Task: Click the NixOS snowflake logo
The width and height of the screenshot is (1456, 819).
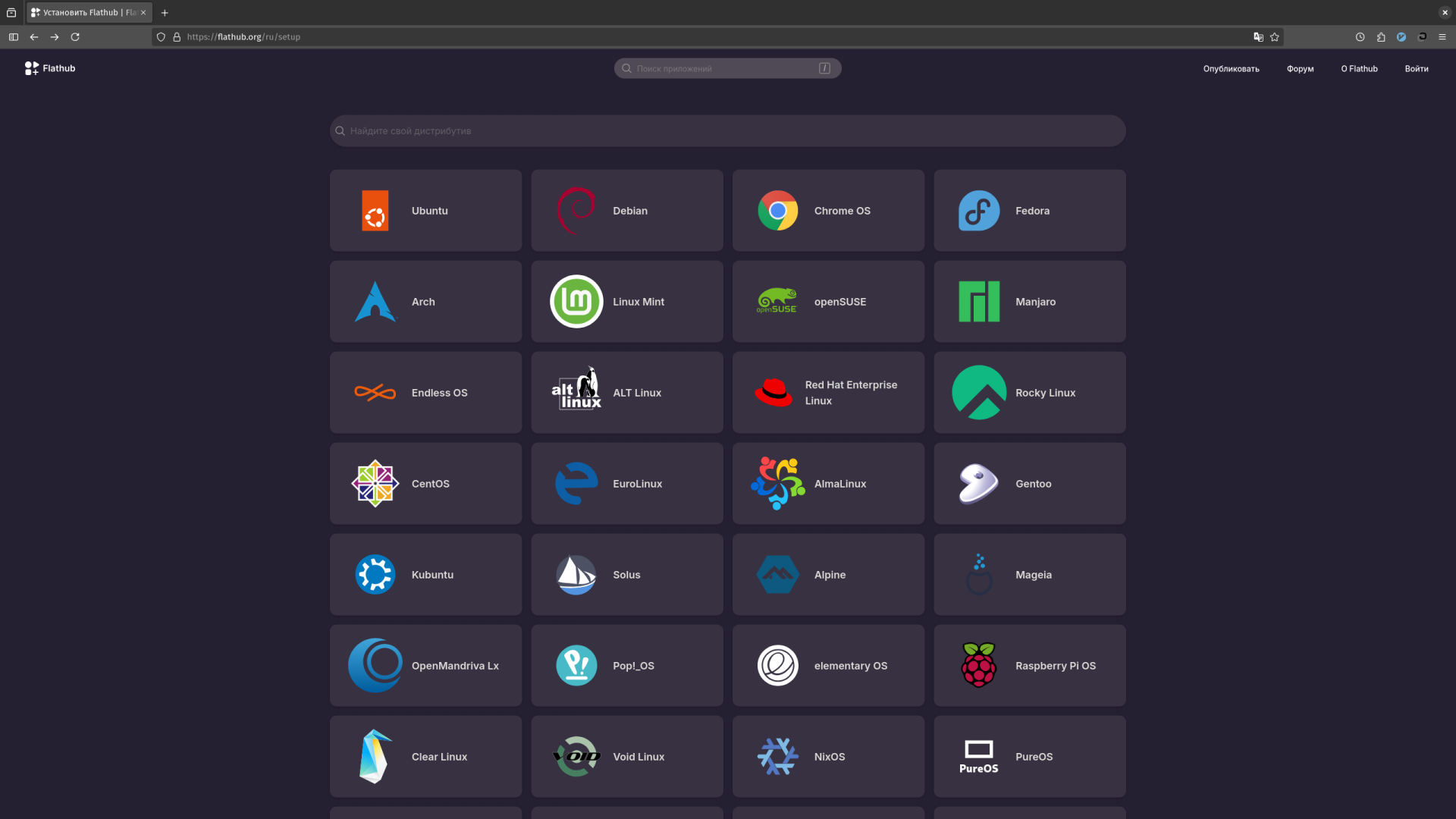Action: click(x=778, y=757)
